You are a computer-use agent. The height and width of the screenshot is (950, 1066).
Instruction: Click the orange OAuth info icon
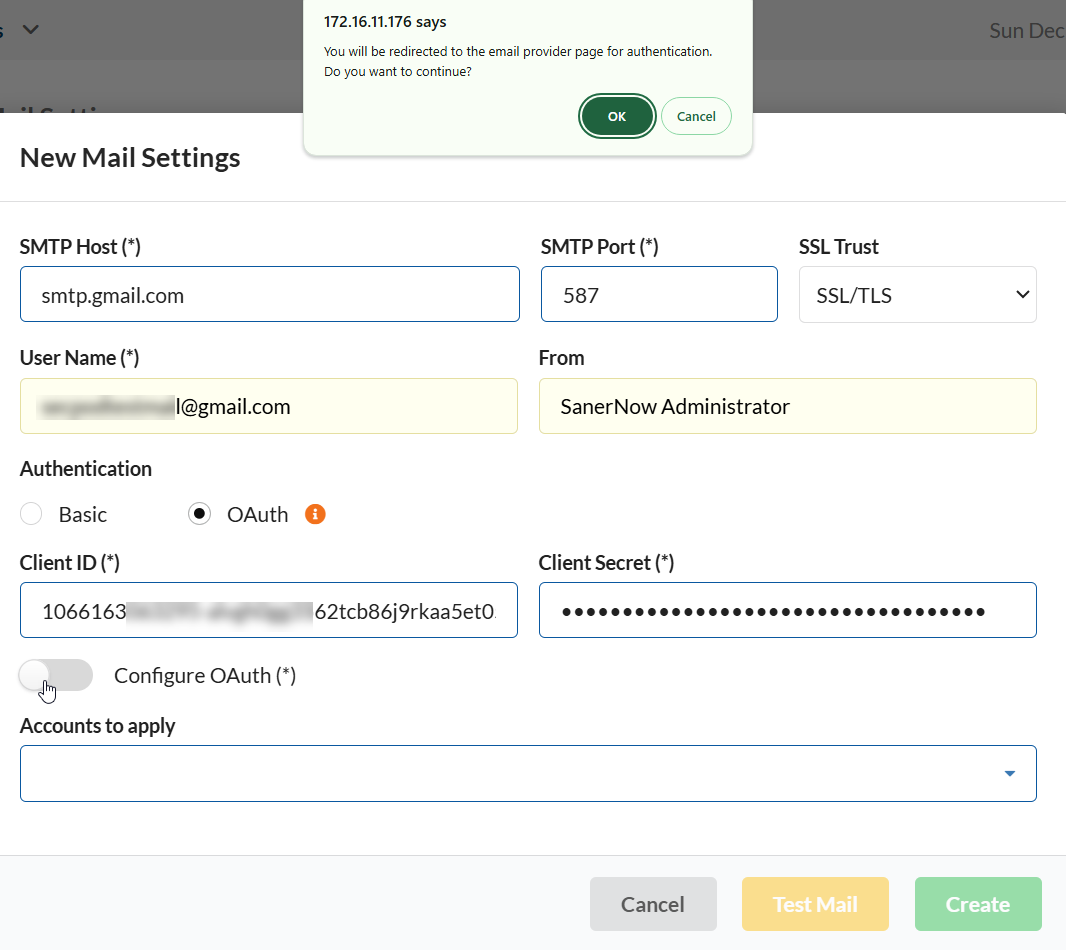click(x=315, y=514)
